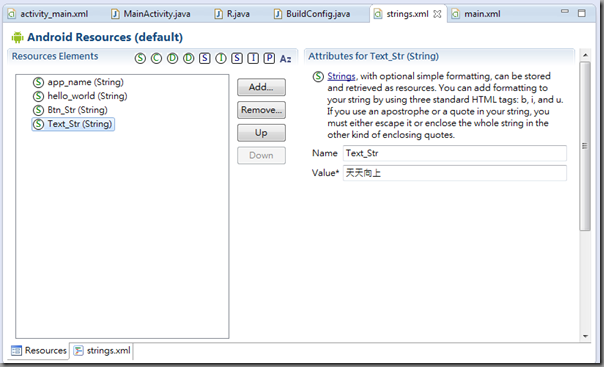The image size is (604, 367).
Task: Click the Resources Elements section header
Action: (55, 56)
